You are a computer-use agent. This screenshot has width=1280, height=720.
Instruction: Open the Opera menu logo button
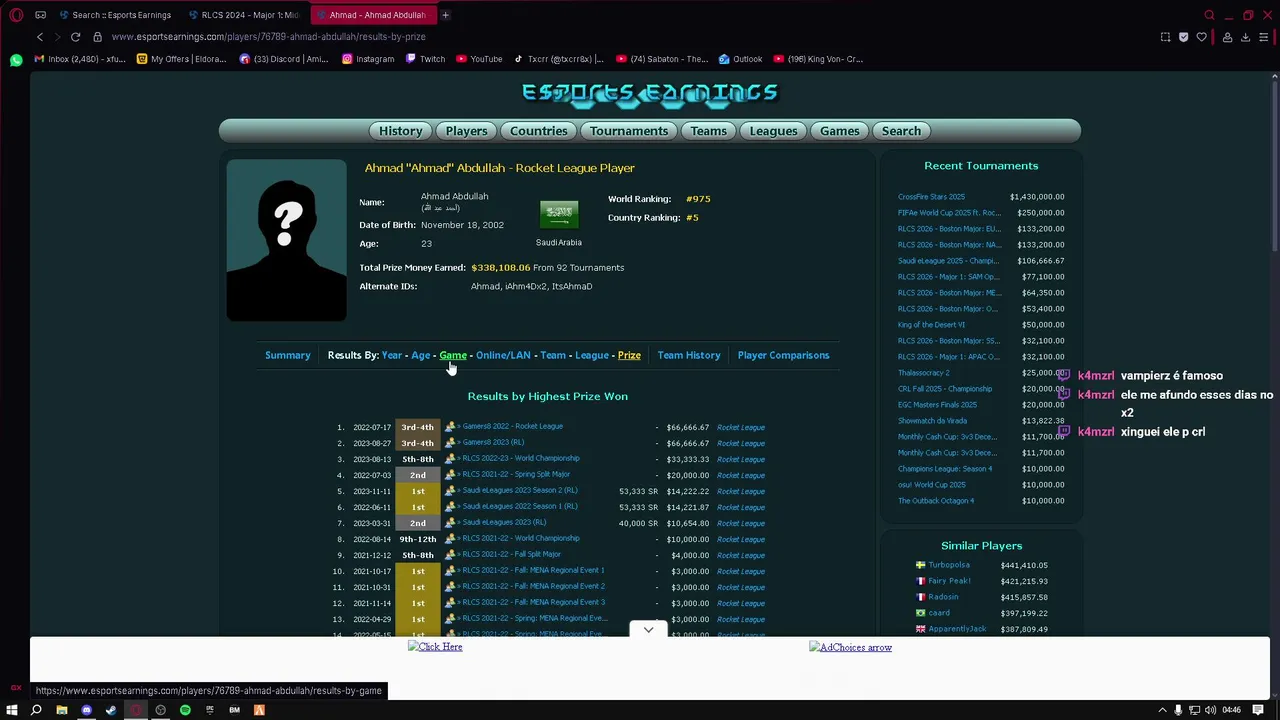tap(16, 15)
